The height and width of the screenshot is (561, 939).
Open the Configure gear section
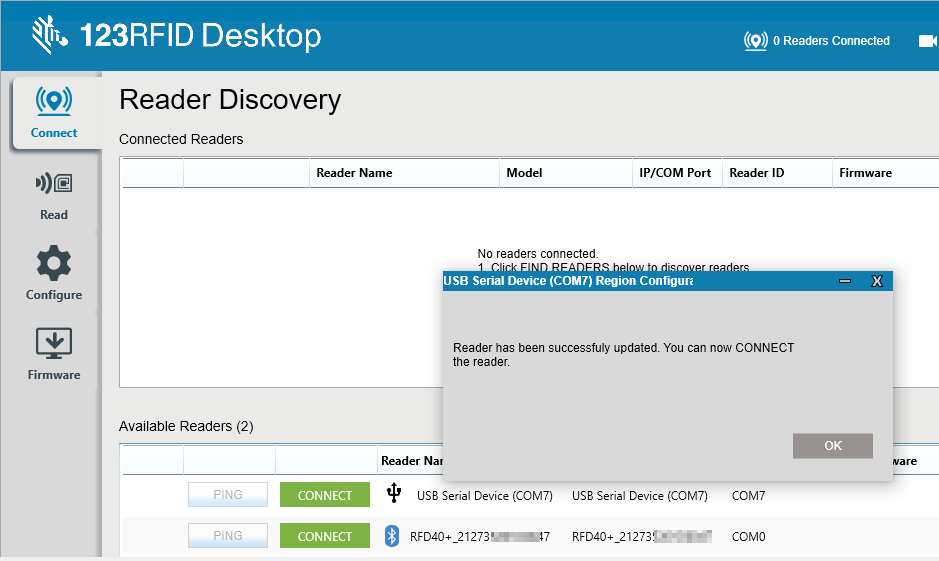(x=54, y=274)
